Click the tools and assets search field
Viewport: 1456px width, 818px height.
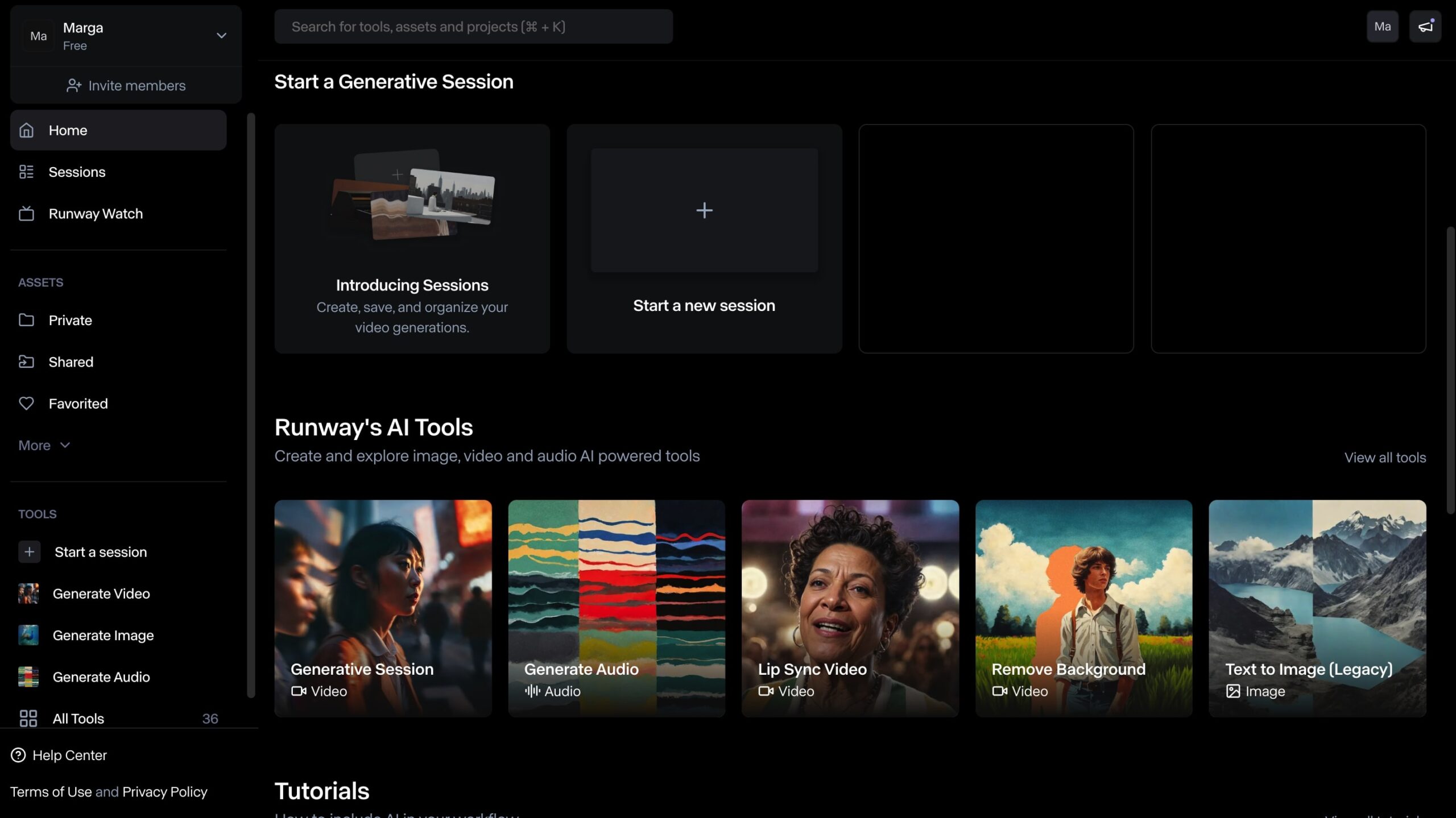click(x=473, y=27)
